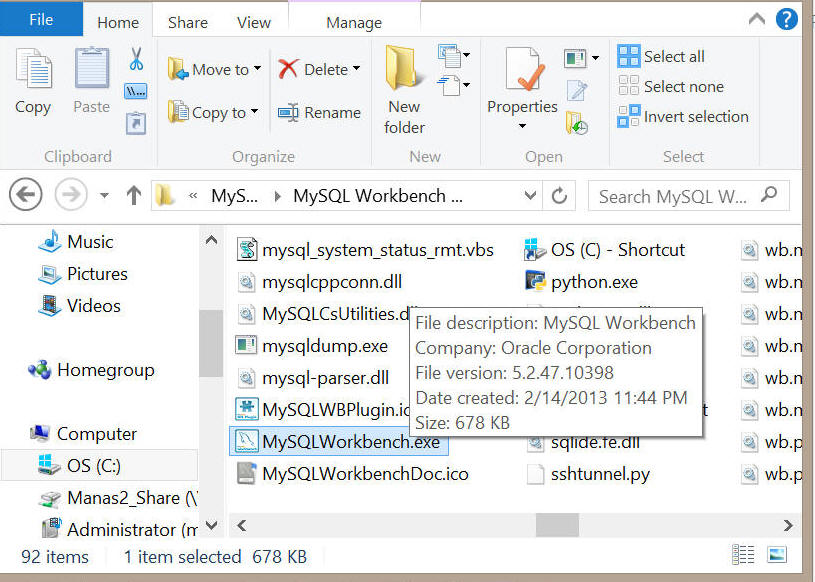Select Manas2_Share network drive

pyautogui.click(x=119, y=498)
